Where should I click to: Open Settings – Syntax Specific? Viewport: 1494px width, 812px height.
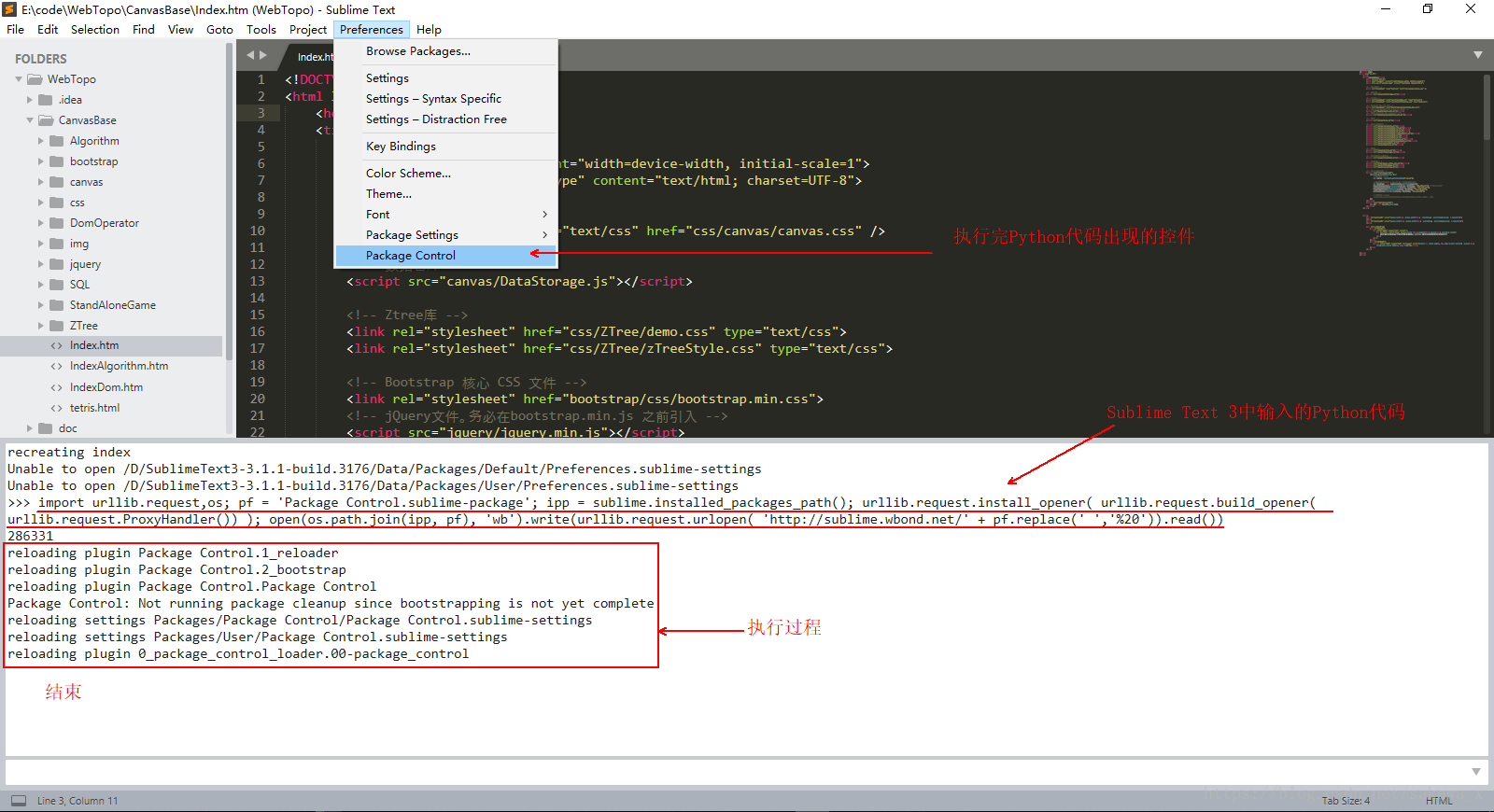(x=446, y=99)
